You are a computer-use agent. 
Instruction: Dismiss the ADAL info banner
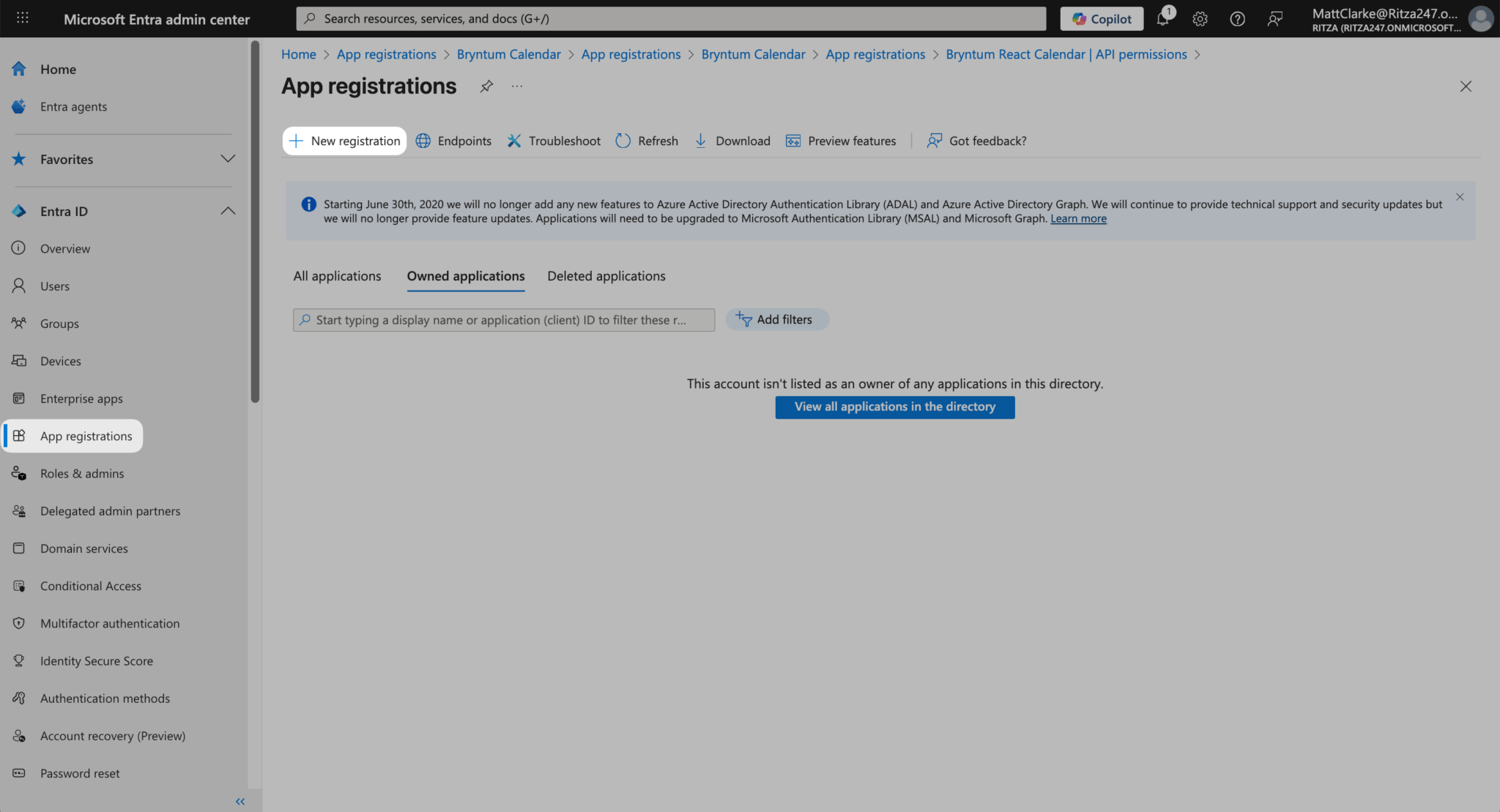1460,197
